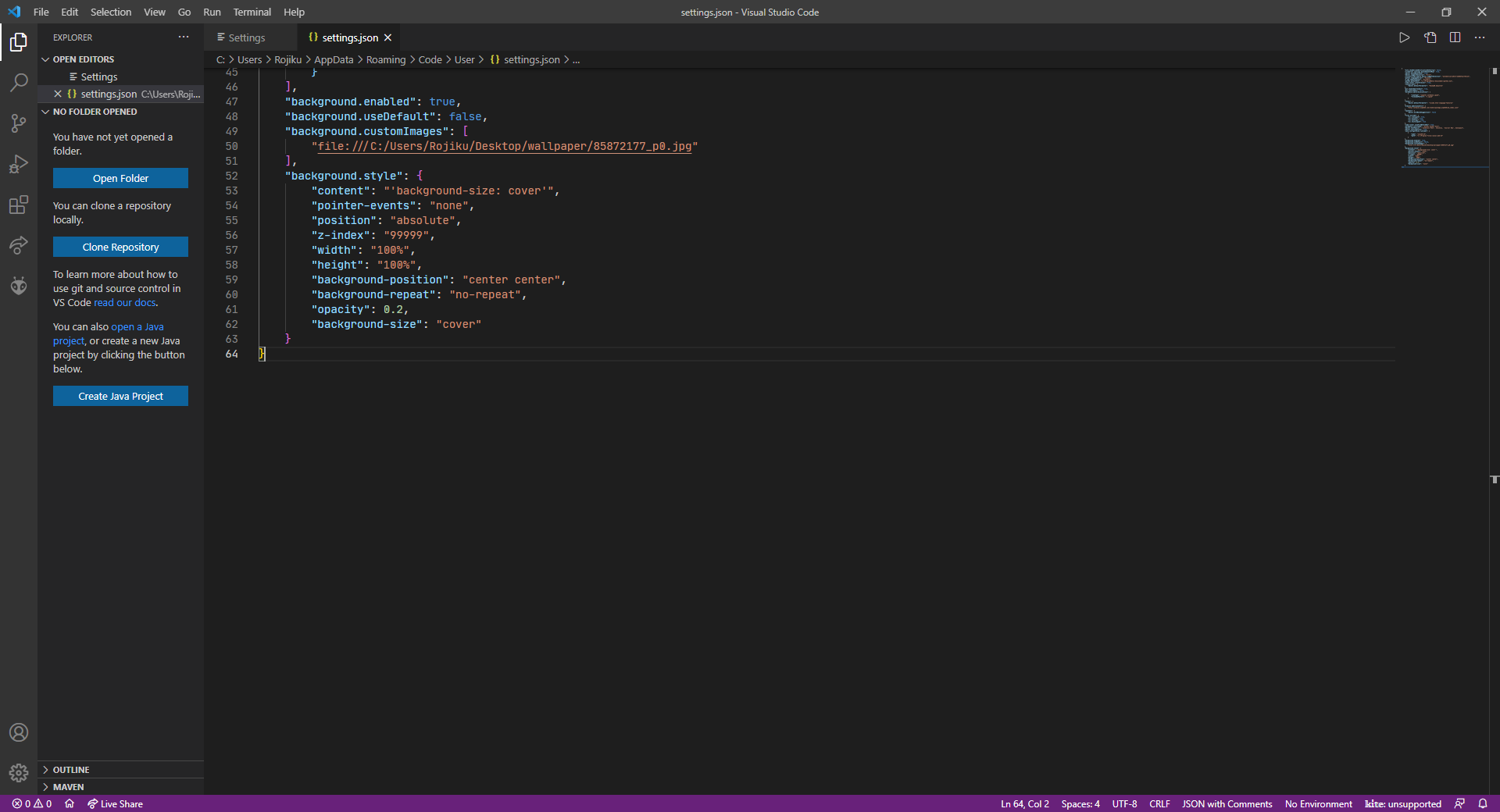Open the Terminal menu
1500x812 pixels.
252,12
